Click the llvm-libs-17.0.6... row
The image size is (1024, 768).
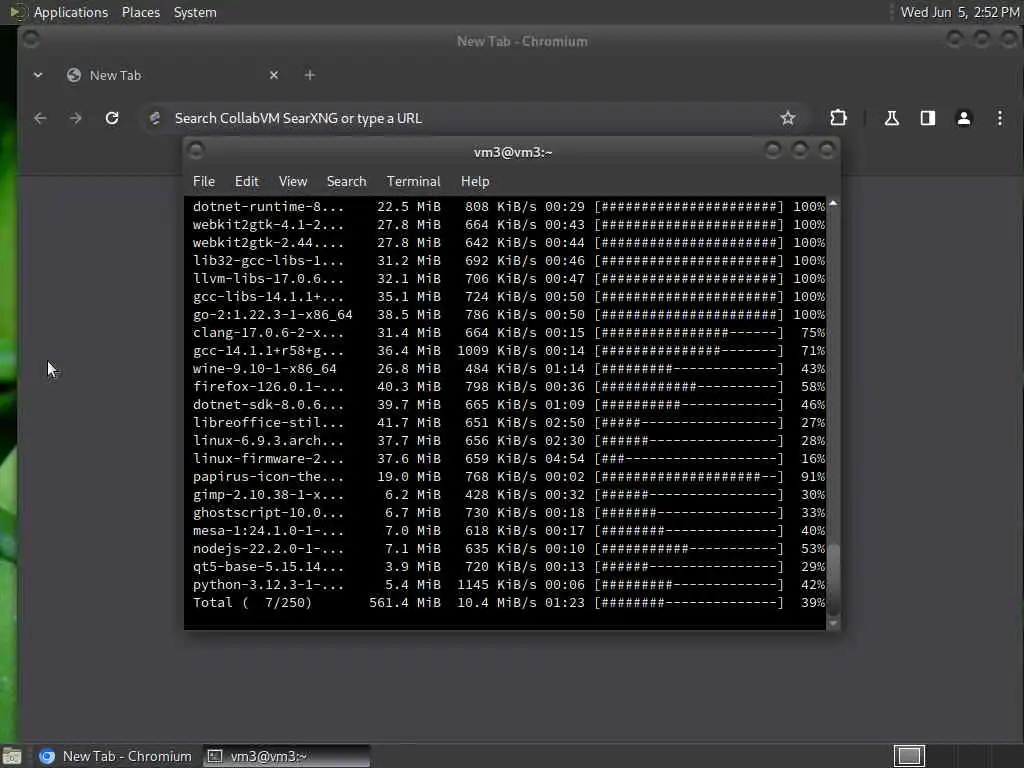[508, 278]
